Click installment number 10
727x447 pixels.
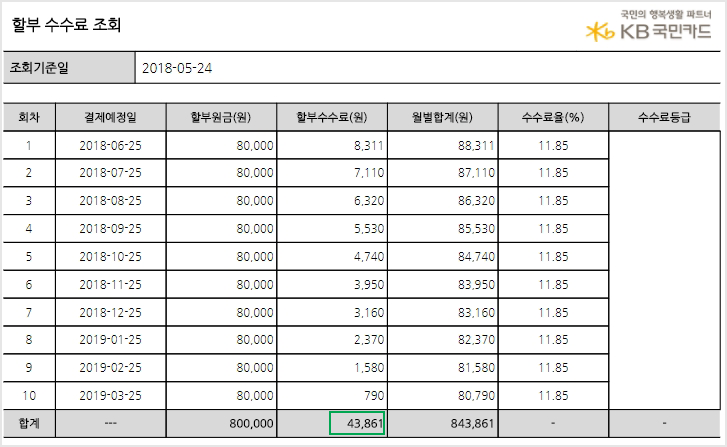point(29,396)
